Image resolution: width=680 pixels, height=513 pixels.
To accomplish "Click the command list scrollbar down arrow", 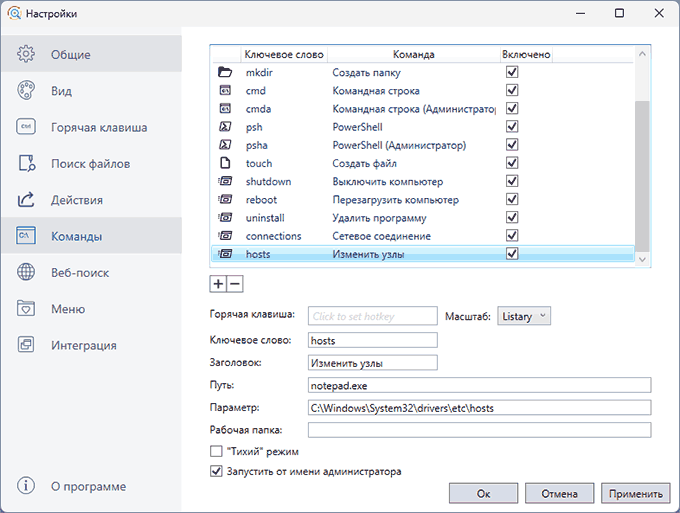I will click(642, 259).
